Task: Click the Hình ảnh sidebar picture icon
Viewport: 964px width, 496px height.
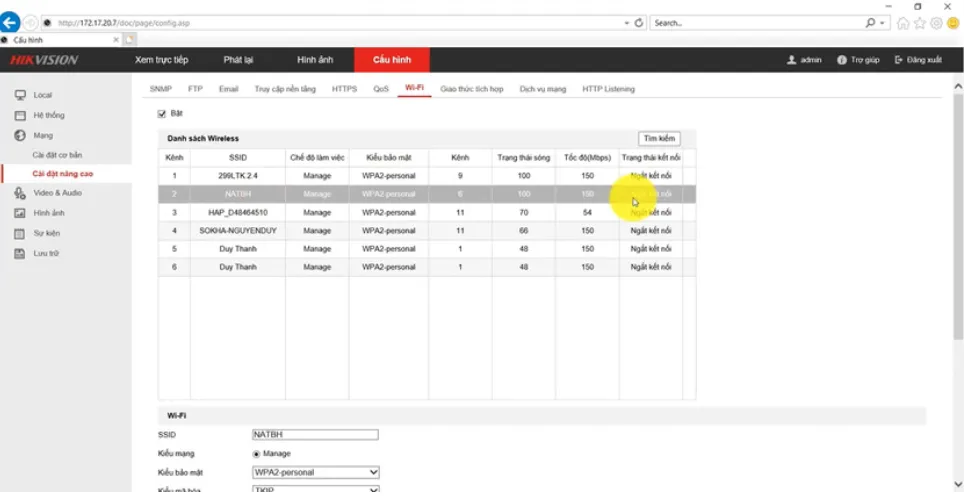Action: pos(20,213)
